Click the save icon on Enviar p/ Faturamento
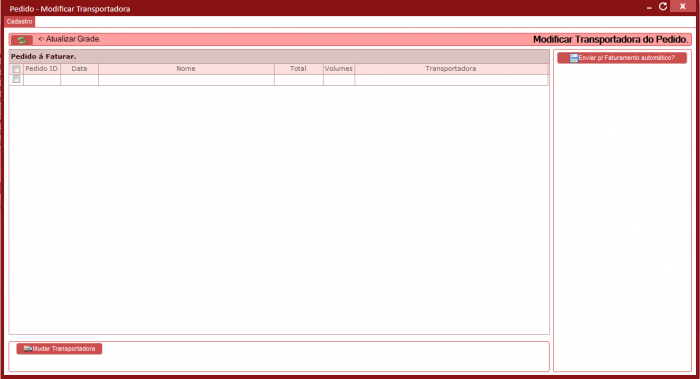The width and height of the screenshot is (700, 379). 574,58
